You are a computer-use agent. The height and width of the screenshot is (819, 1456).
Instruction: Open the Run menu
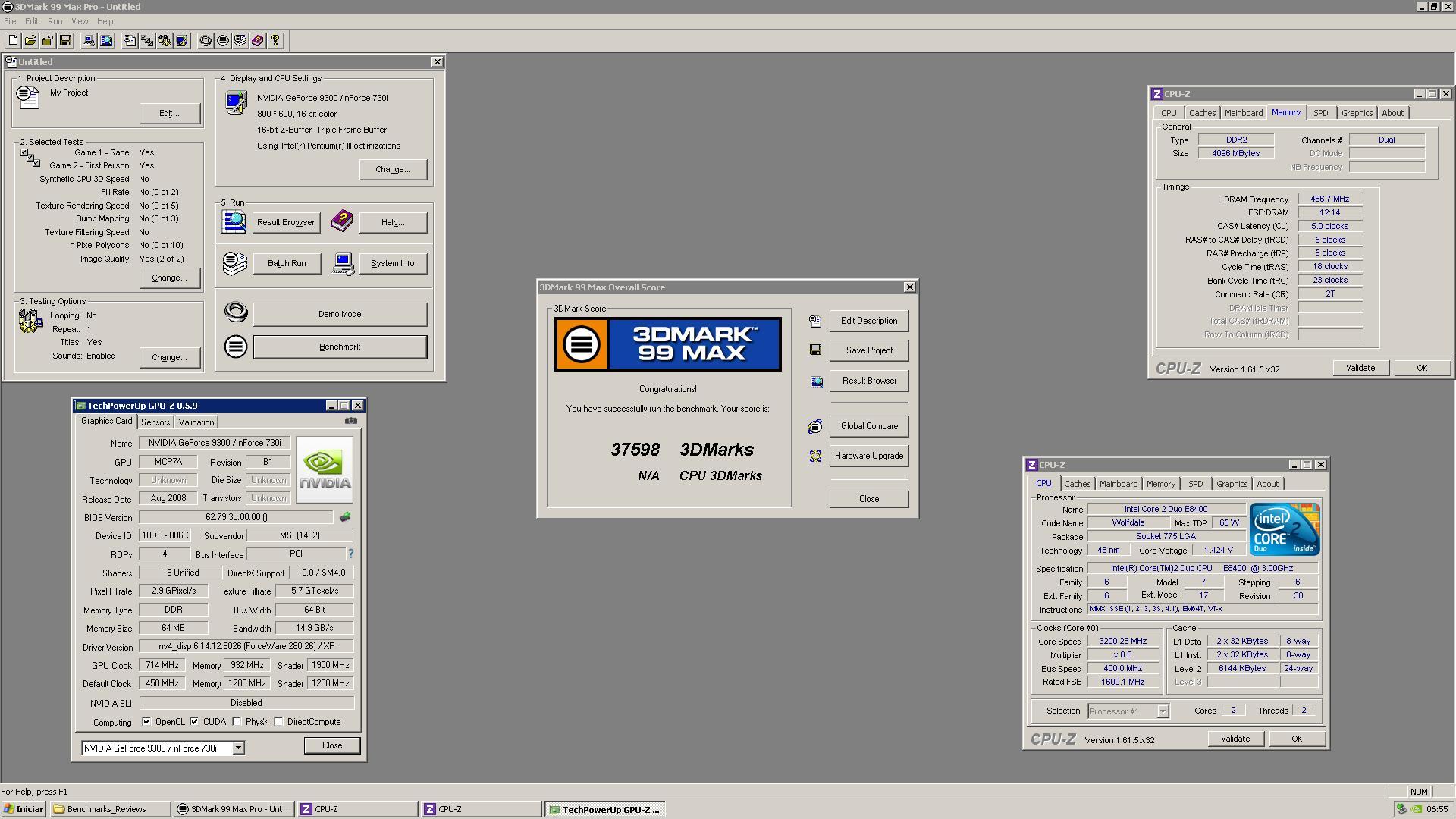pyautogui.click(x=55, y=21)
